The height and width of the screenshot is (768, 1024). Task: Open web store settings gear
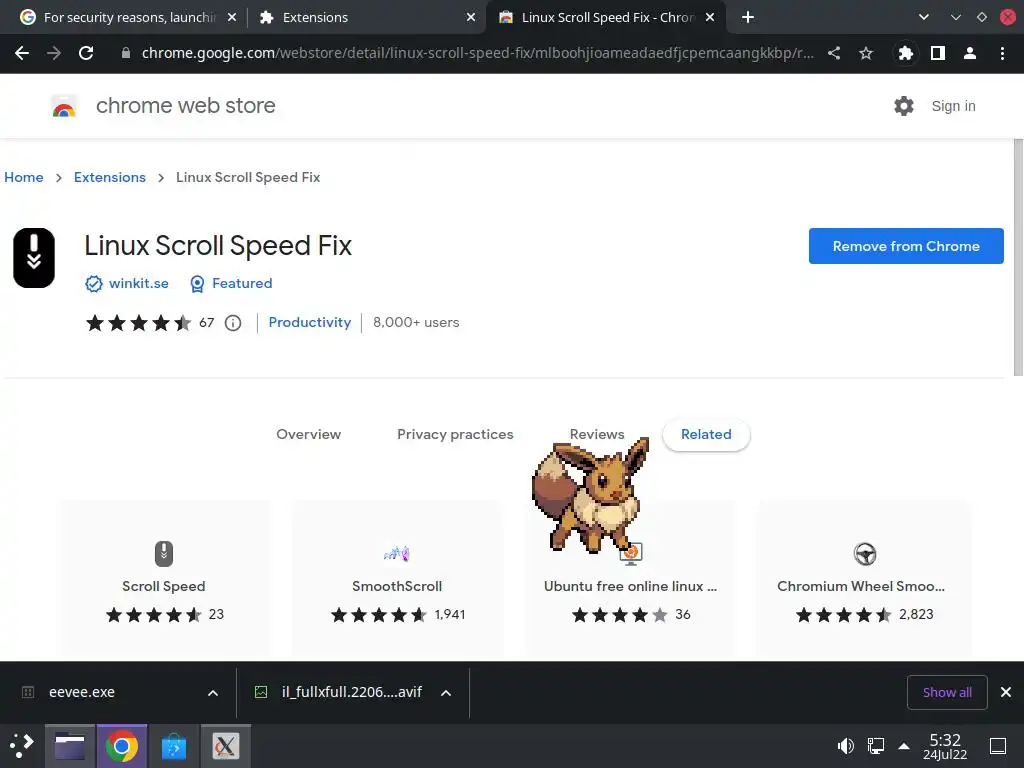[904, 106]
